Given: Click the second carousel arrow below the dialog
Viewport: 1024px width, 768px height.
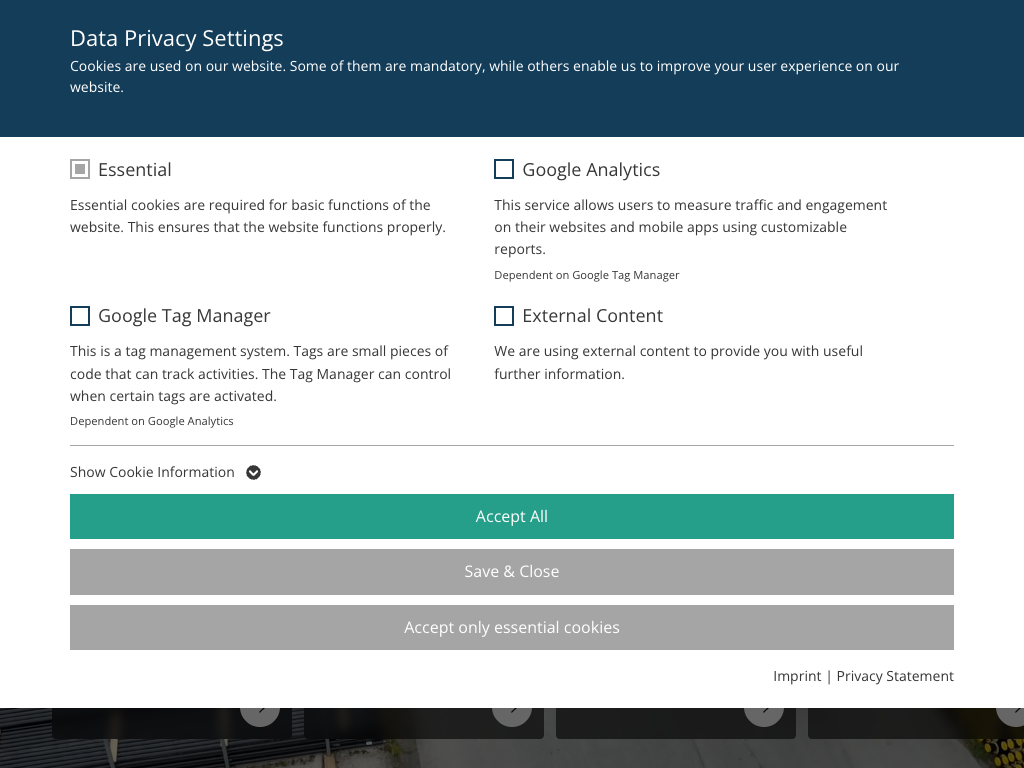Looking at the screenshot, I should point(512,713).
